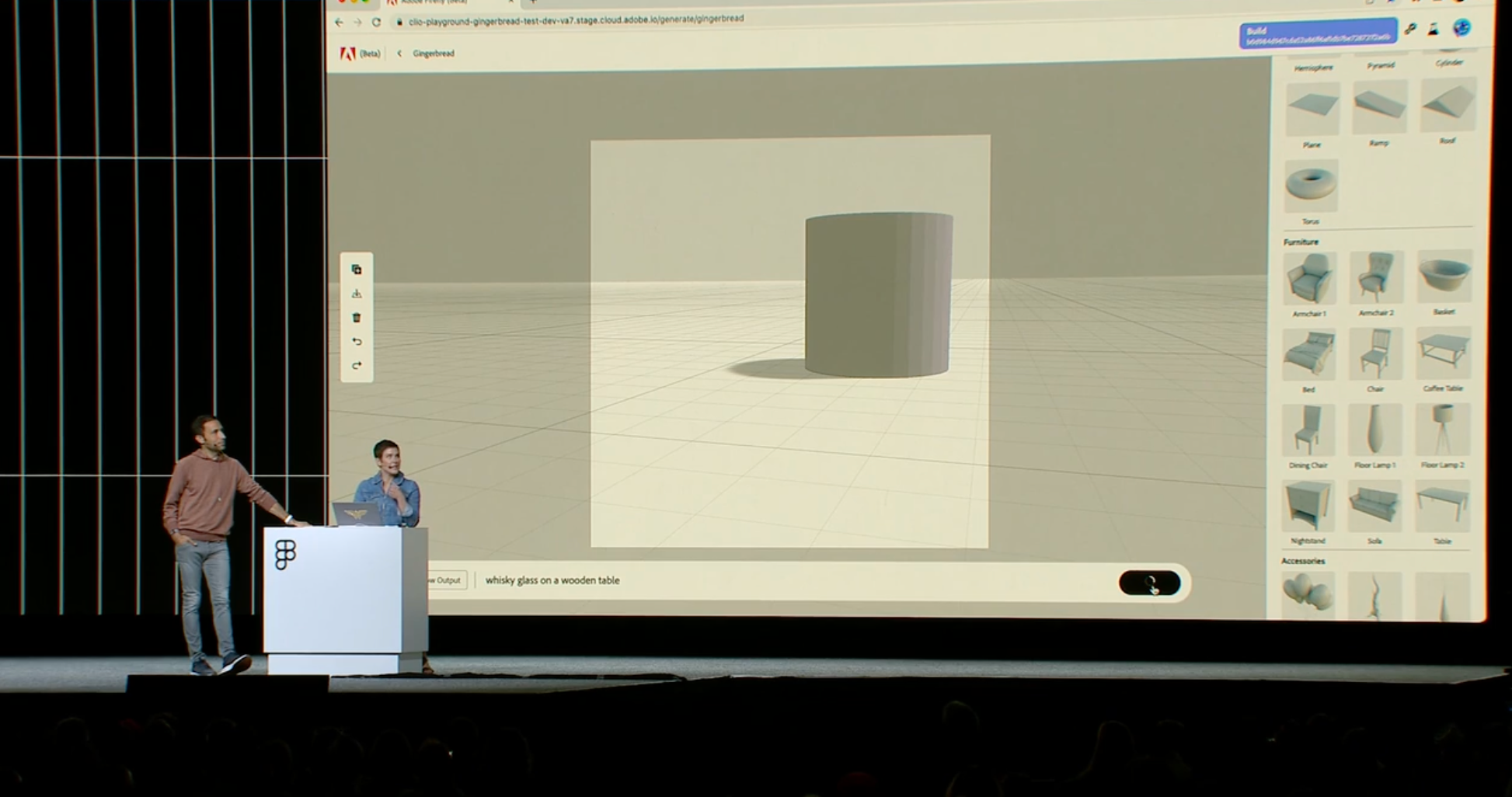
Task: Click the Hemisphere shape label
Action: tap(1314, 68)
